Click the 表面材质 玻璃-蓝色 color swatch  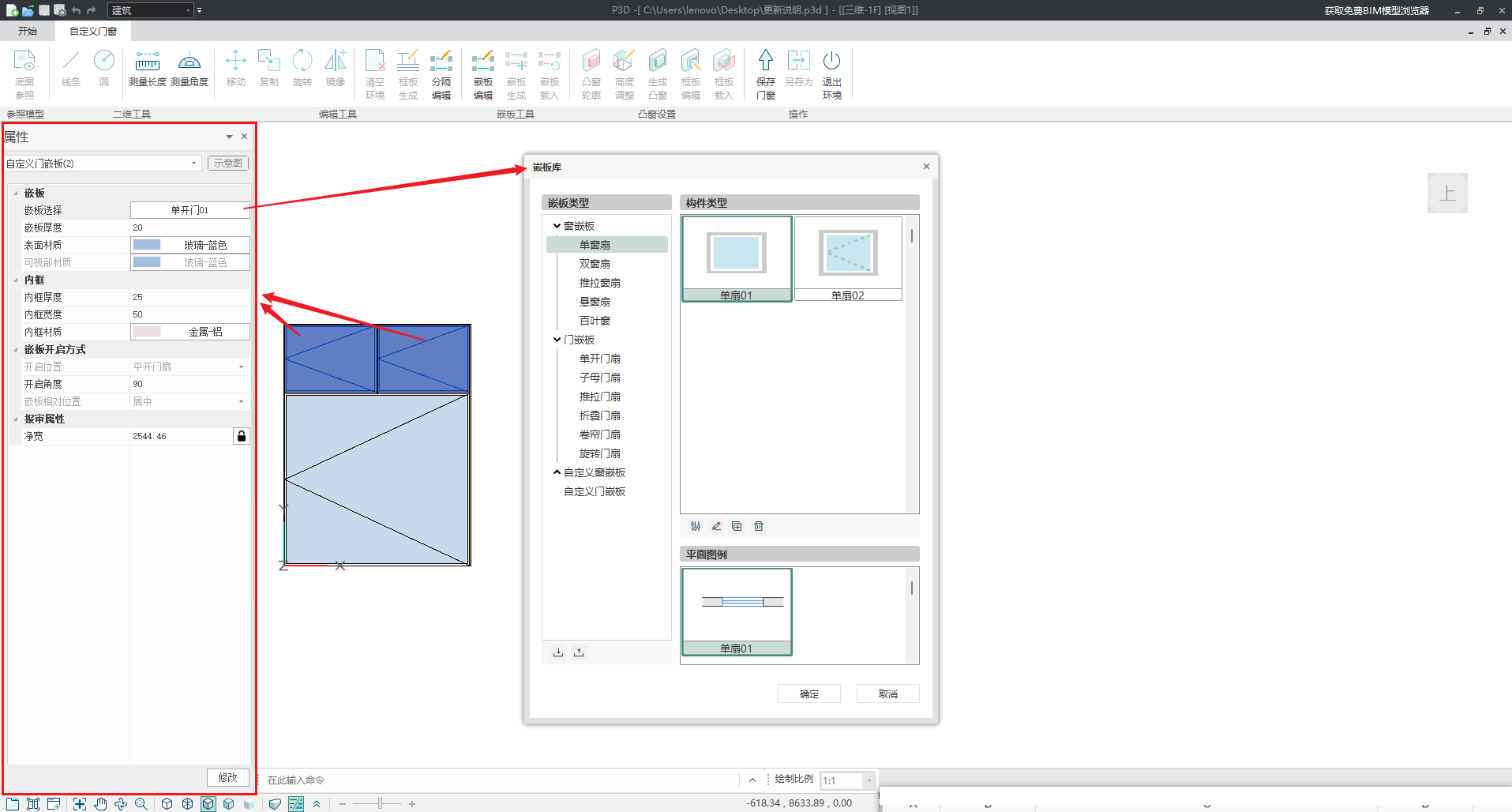147,245
